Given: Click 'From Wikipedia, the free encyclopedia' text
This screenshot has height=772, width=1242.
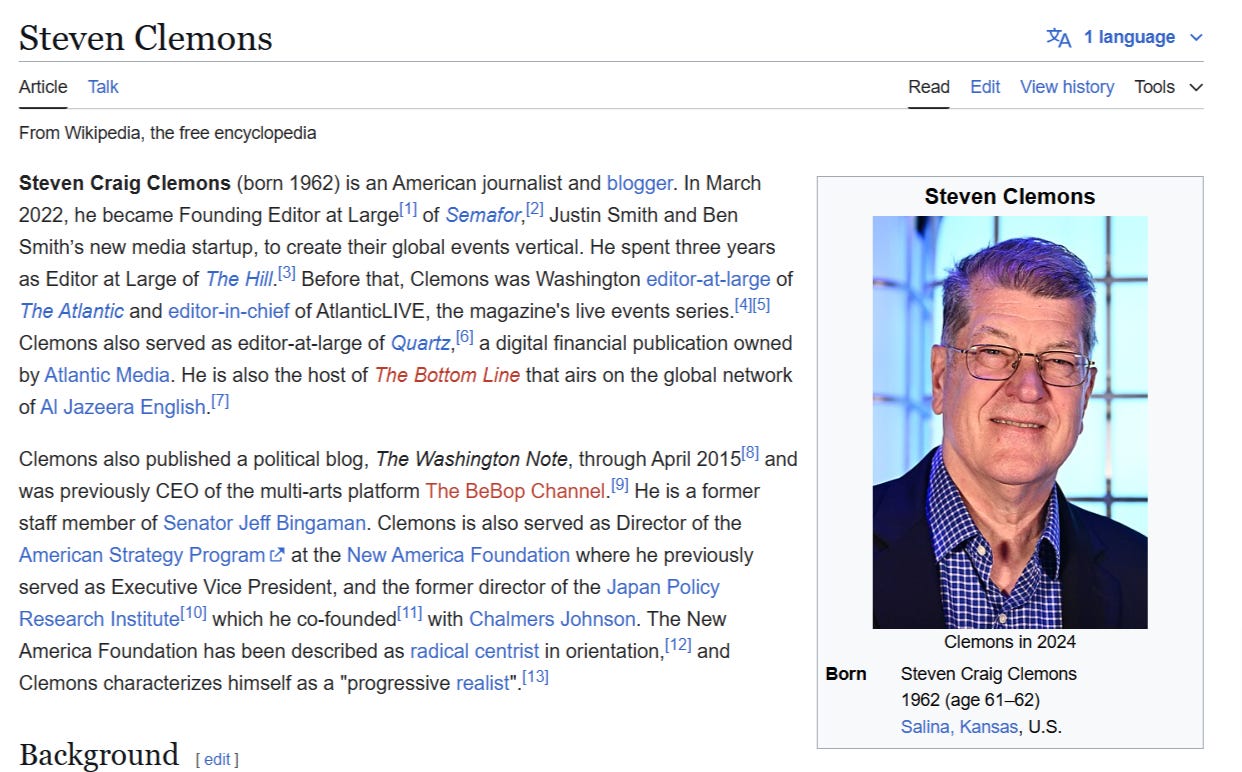Looking at the screenshot, I should tap(168, 132).
